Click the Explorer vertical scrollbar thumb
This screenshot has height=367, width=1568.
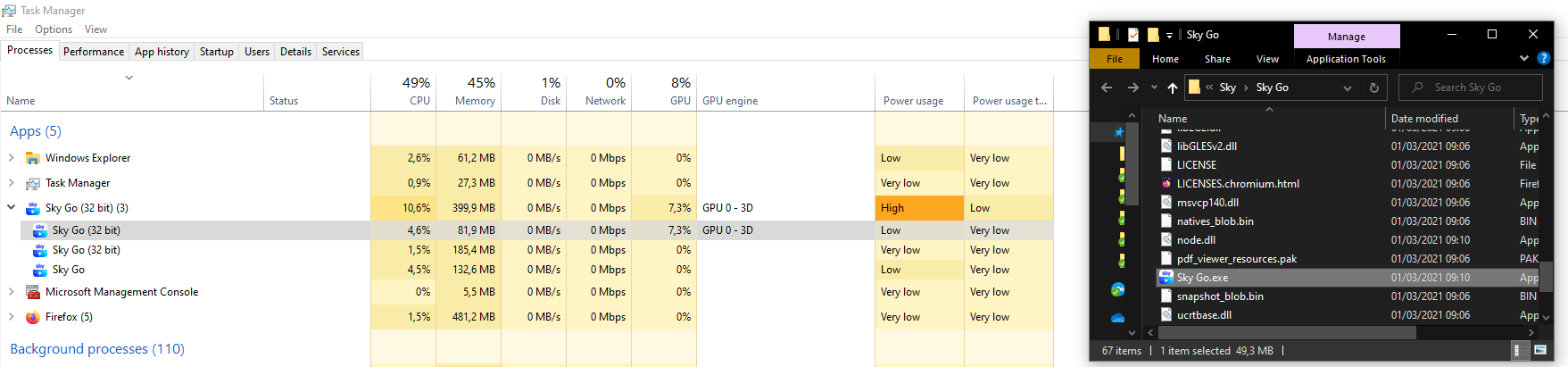(1547, 277)
